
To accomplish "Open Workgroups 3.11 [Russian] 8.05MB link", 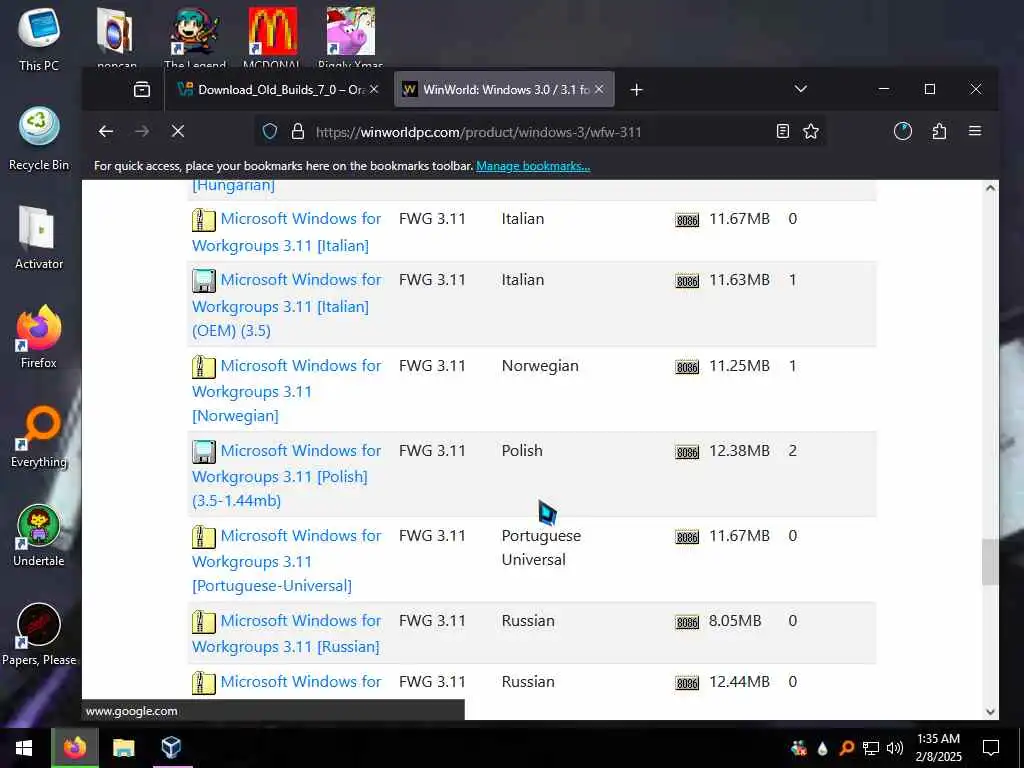I will click(287, 633).
